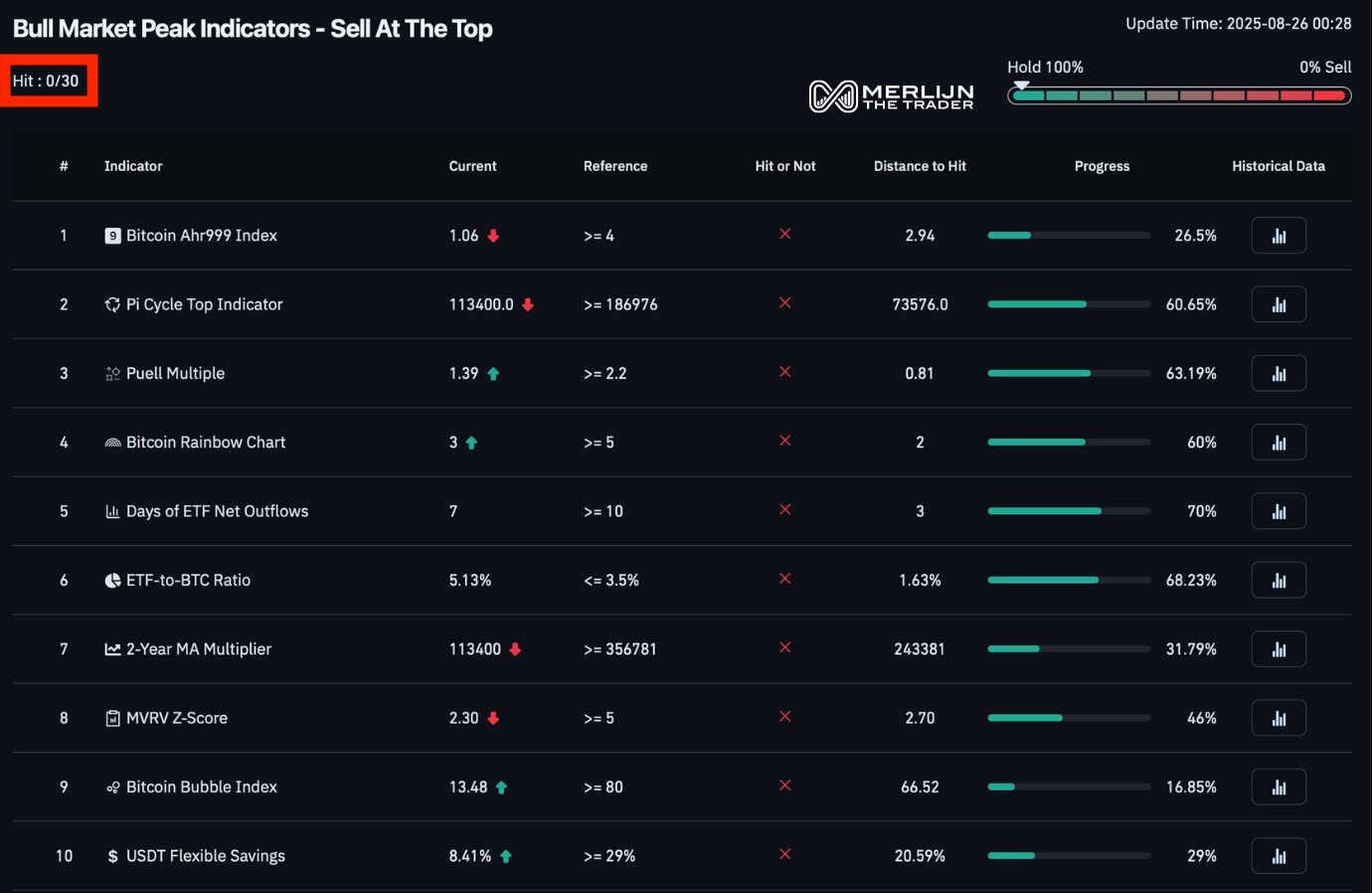
Task: Click the Hit 0/30 counter
Action: 46,81
